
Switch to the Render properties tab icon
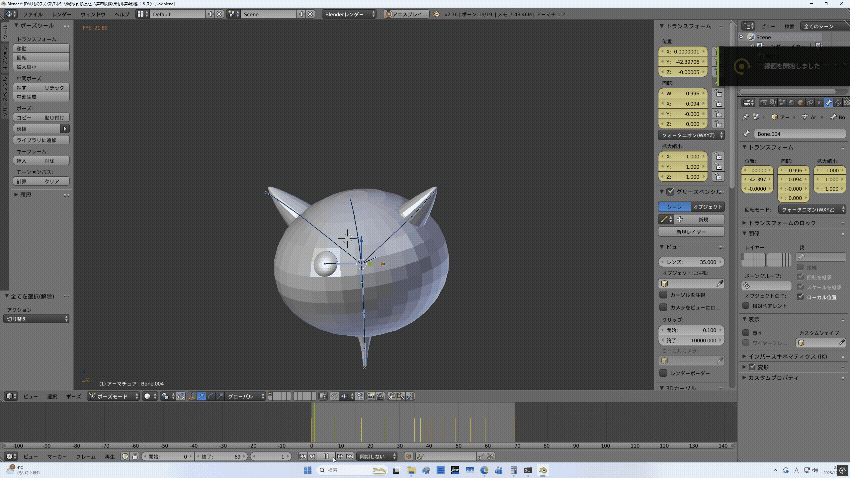click(x=763, y=102)
